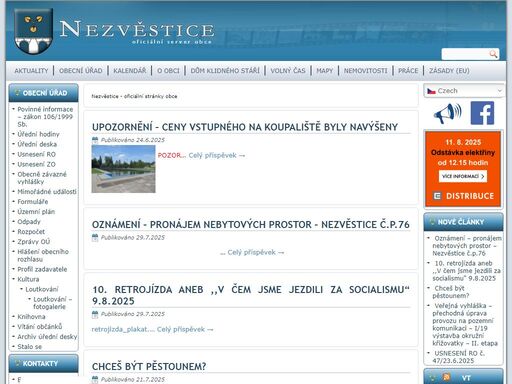Select Loutkování under Kultura

(x=42, y=289)
